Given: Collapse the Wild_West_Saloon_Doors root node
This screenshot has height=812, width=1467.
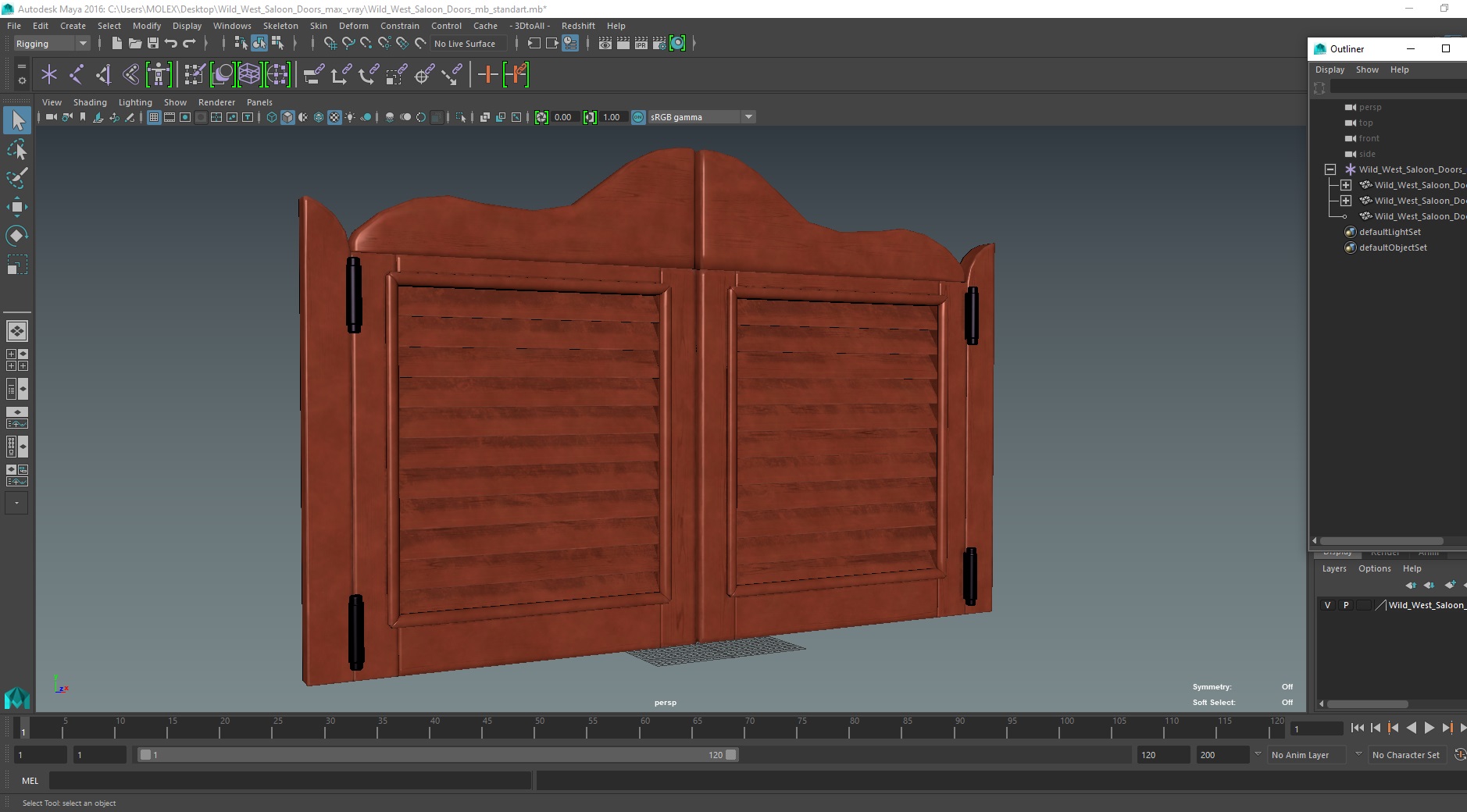Looking at the screenshot, I should pyautogui.click(x=1330, y=169).
